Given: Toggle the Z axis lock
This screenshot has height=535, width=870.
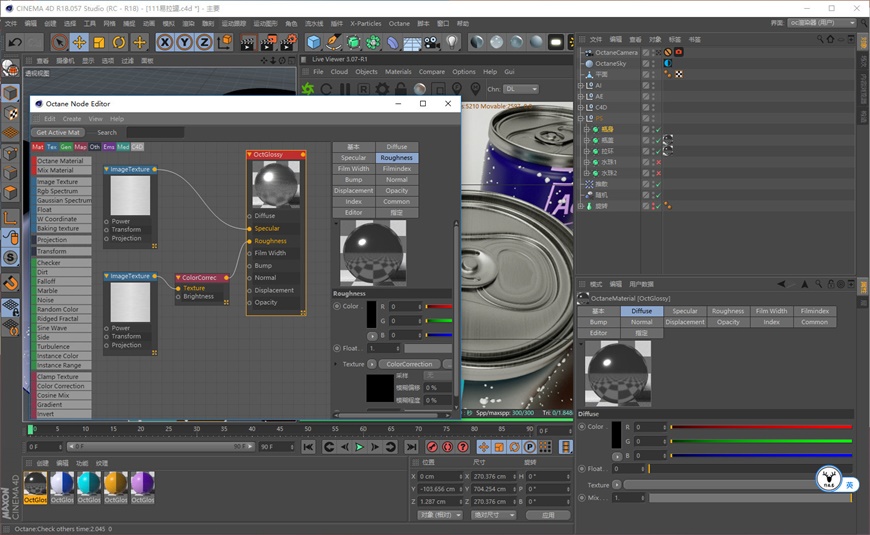Looking at the screenshot, I should (205, 42).
